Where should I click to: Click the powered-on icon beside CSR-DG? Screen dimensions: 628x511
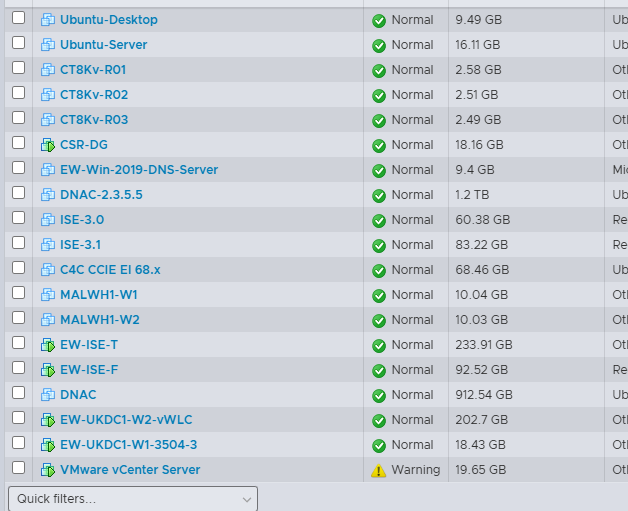pyautogui.click(x=48, y=145)
